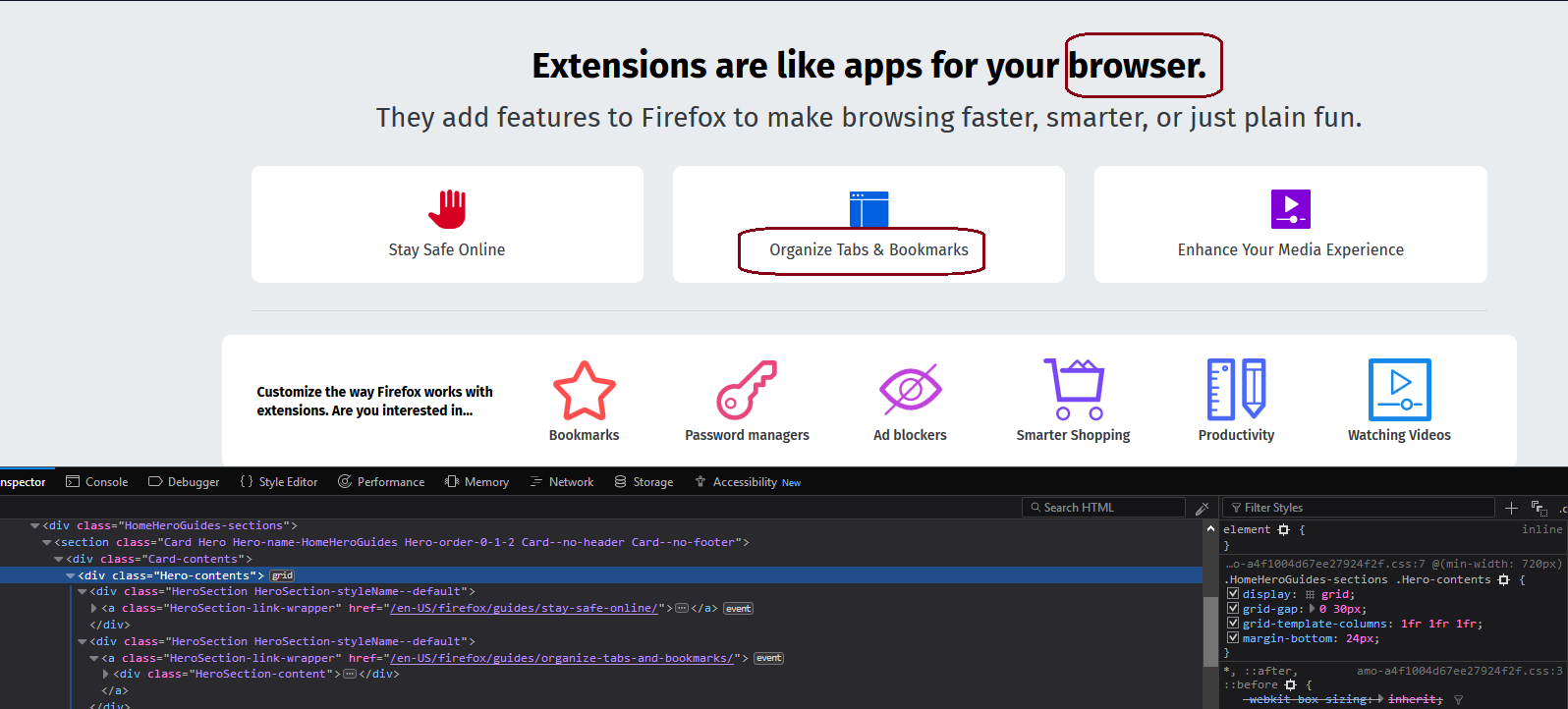Click the Watching Videos play icon
Image resolution: width=1568 pixels, height=709 pixels.
click(x=1399, y=390)
